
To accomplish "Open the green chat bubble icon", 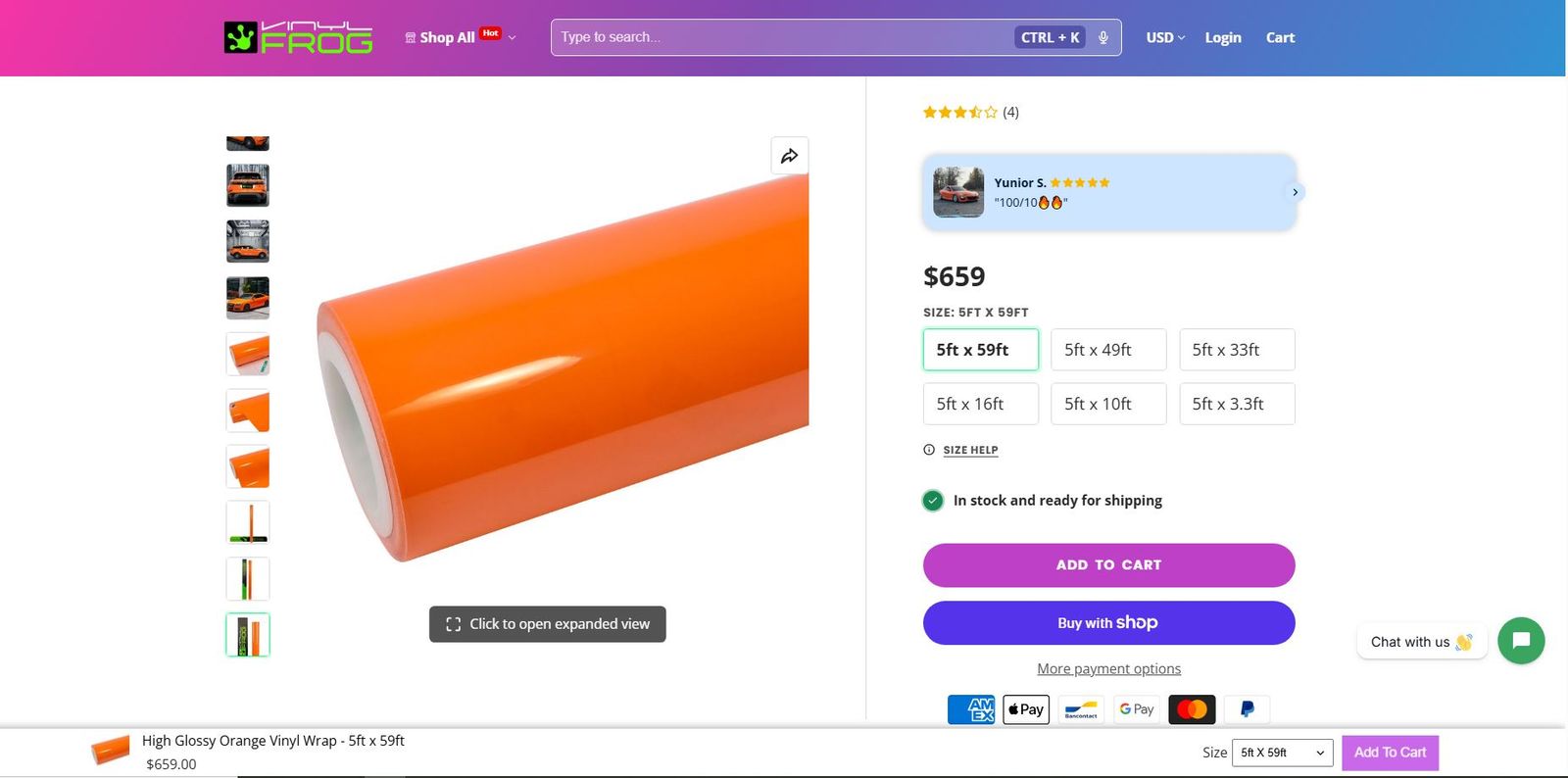I will point(1521,641).
